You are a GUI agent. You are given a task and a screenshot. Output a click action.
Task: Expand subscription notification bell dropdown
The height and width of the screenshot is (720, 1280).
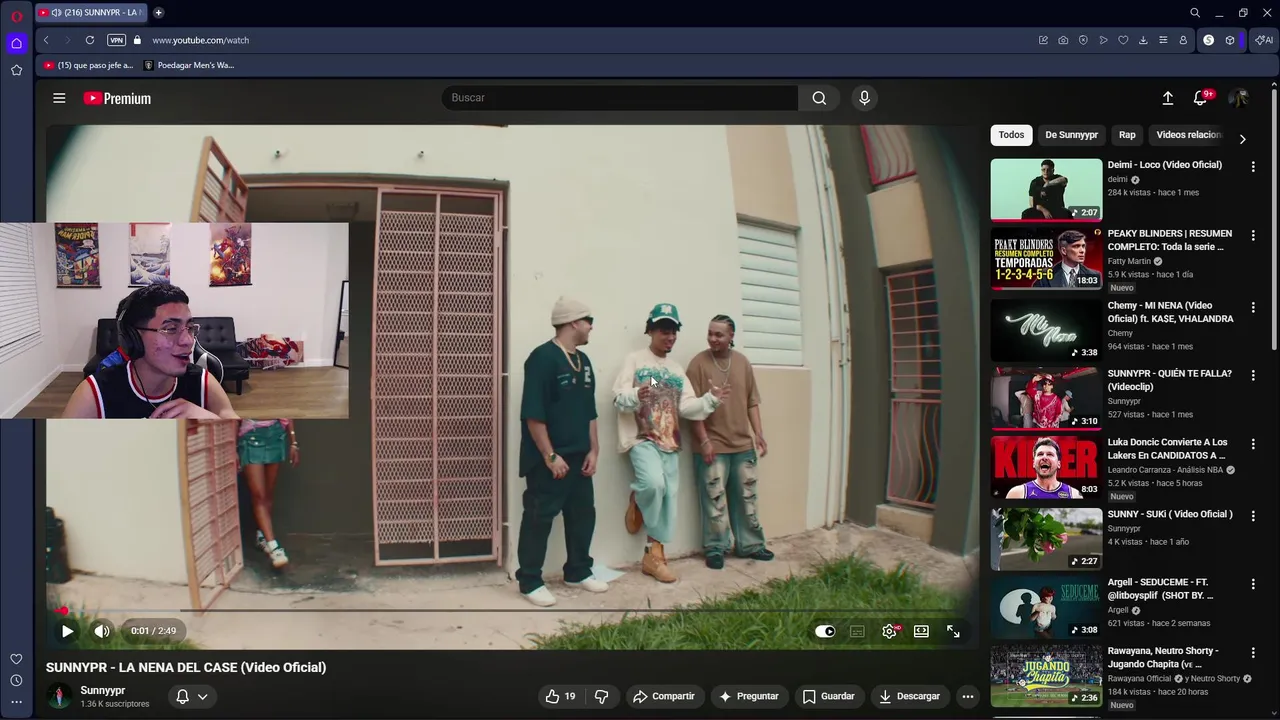coord(192,697)
